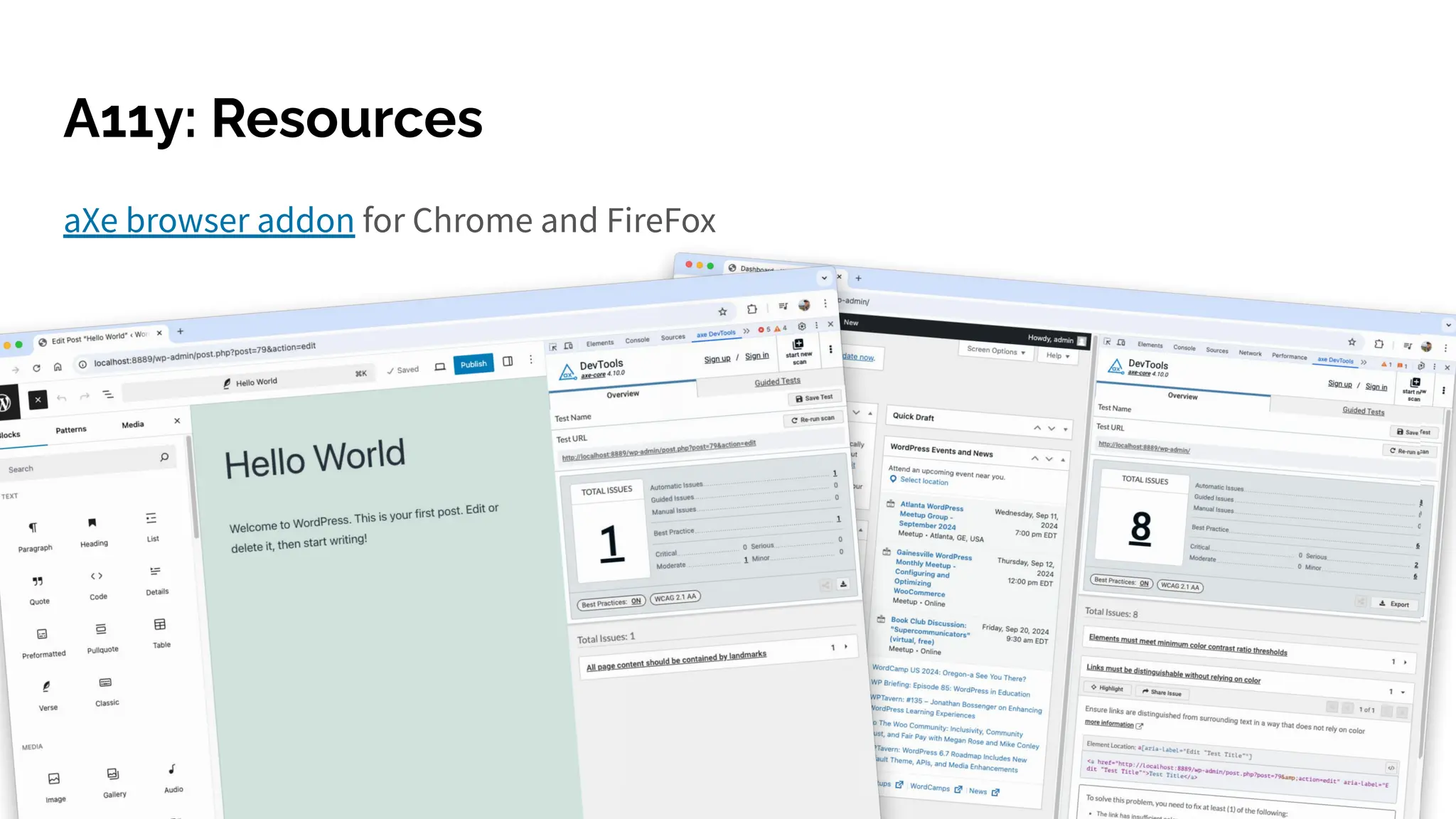Viewport: 1456px width, 819px height.
Task: Select the Classic block icon
Action: [105, 682]
